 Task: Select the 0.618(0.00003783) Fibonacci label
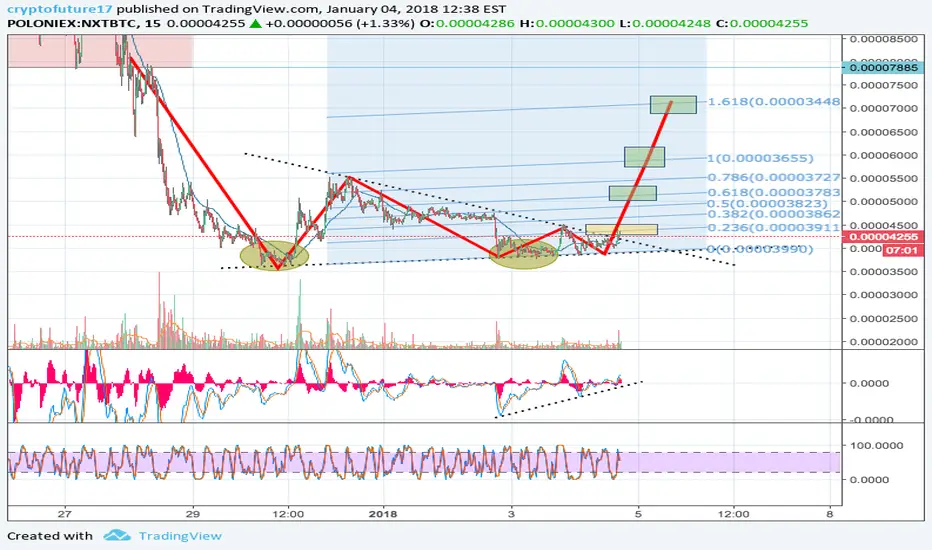[774, 192]
